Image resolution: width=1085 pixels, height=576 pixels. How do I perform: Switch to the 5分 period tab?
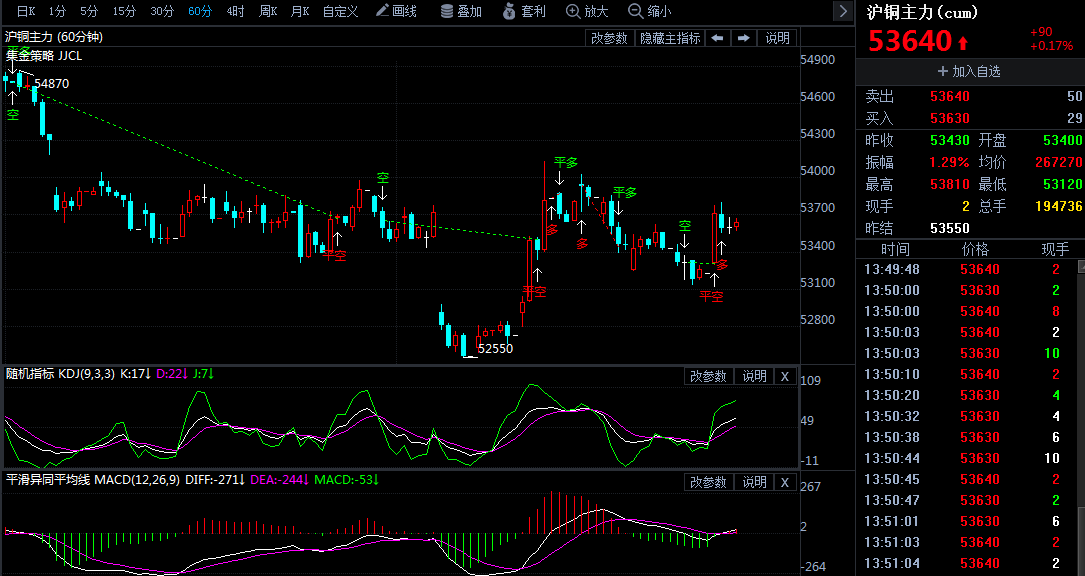pos(89,11)
